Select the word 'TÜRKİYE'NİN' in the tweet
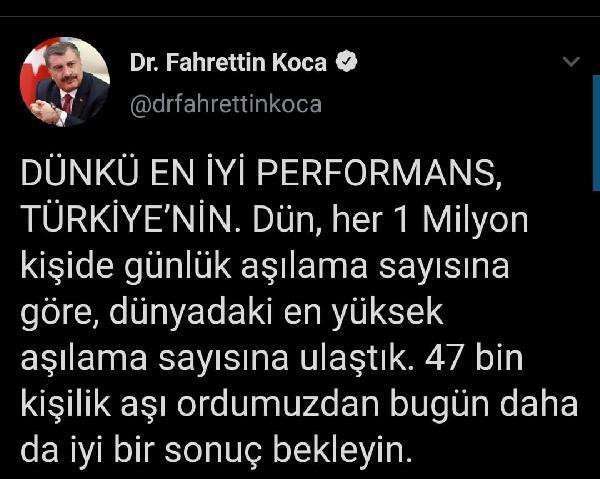The image size is (600, 479). (x=128, y=219)
